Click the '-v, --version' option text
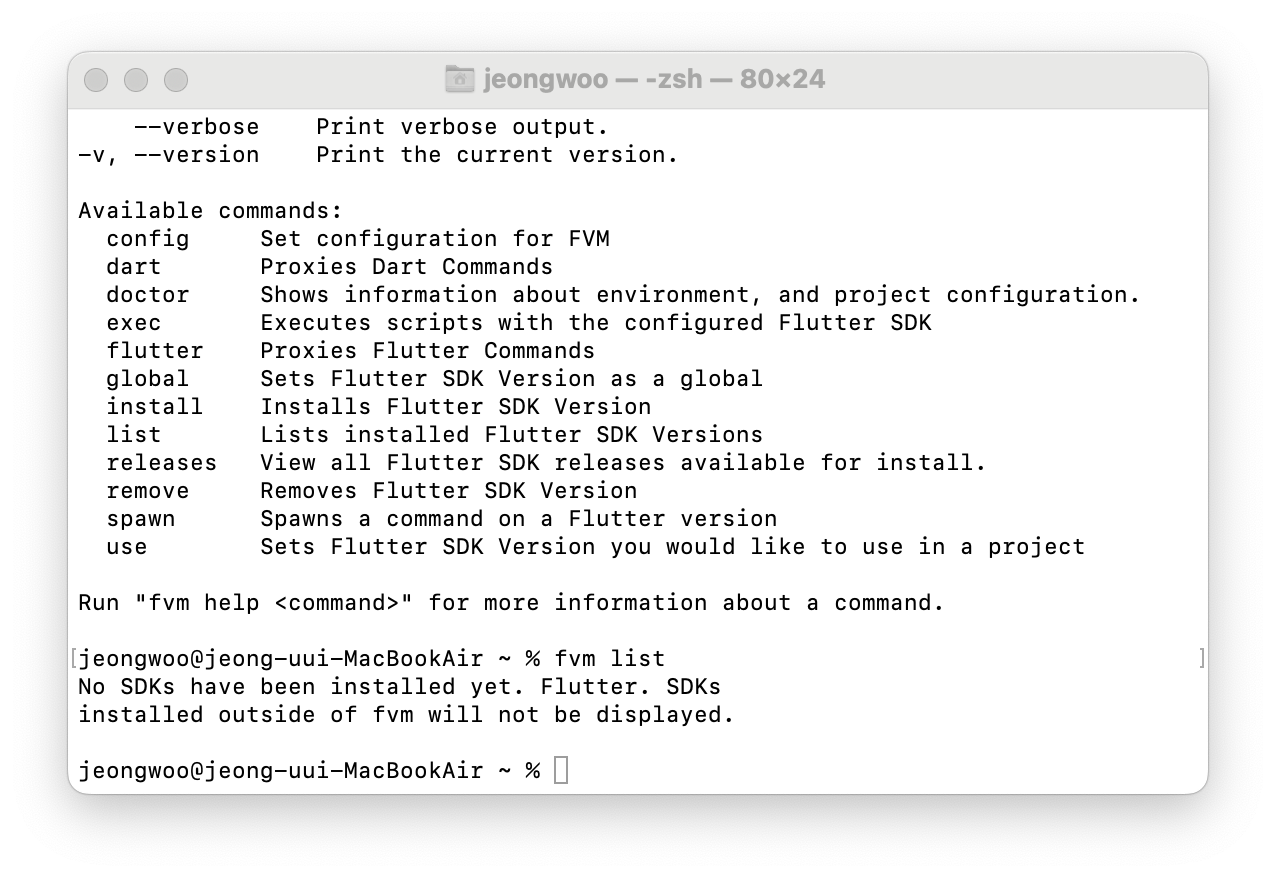 pos(169,155)
